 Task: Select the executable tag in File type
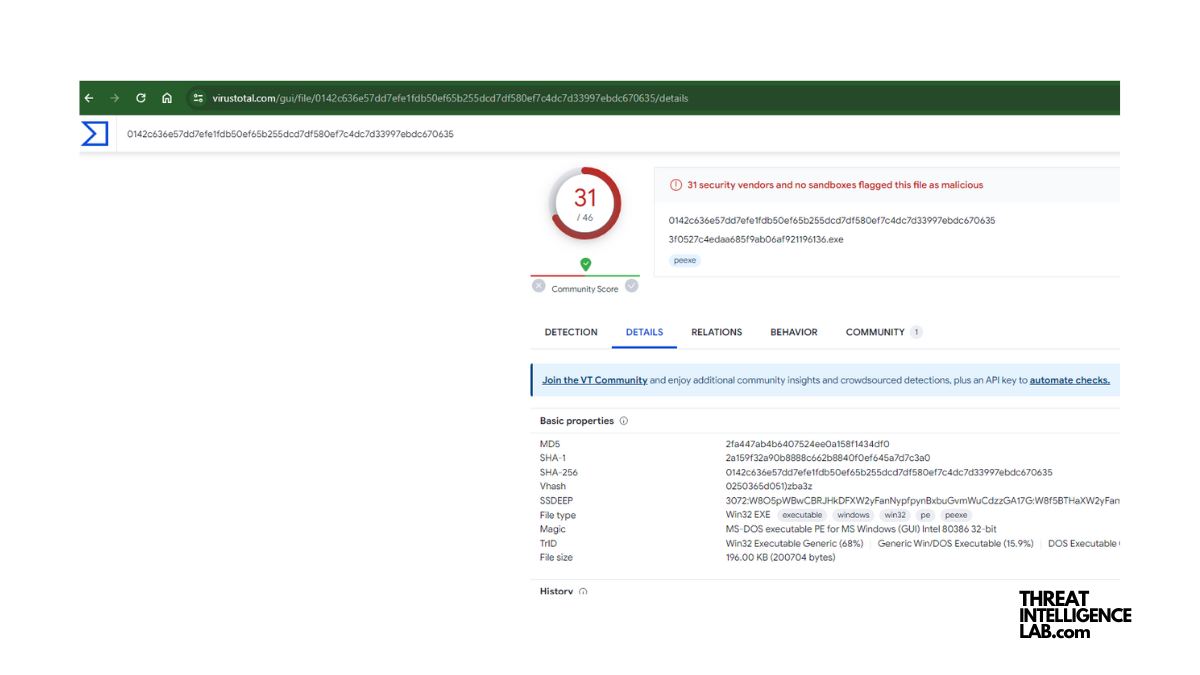click(x=802, y=514)
